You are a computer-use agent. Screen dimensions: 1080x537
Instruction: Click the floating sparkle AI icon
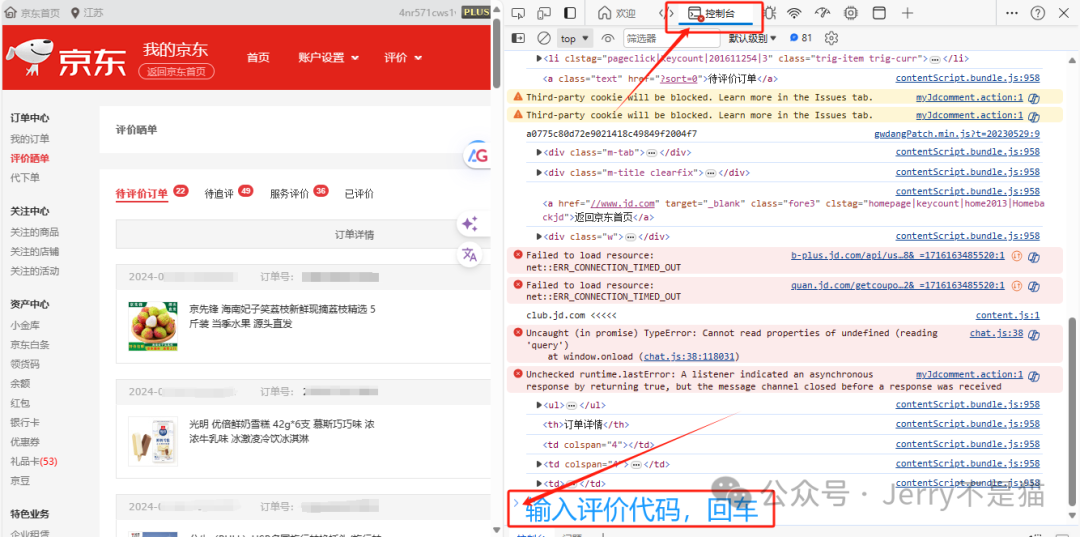click(470, 224)
